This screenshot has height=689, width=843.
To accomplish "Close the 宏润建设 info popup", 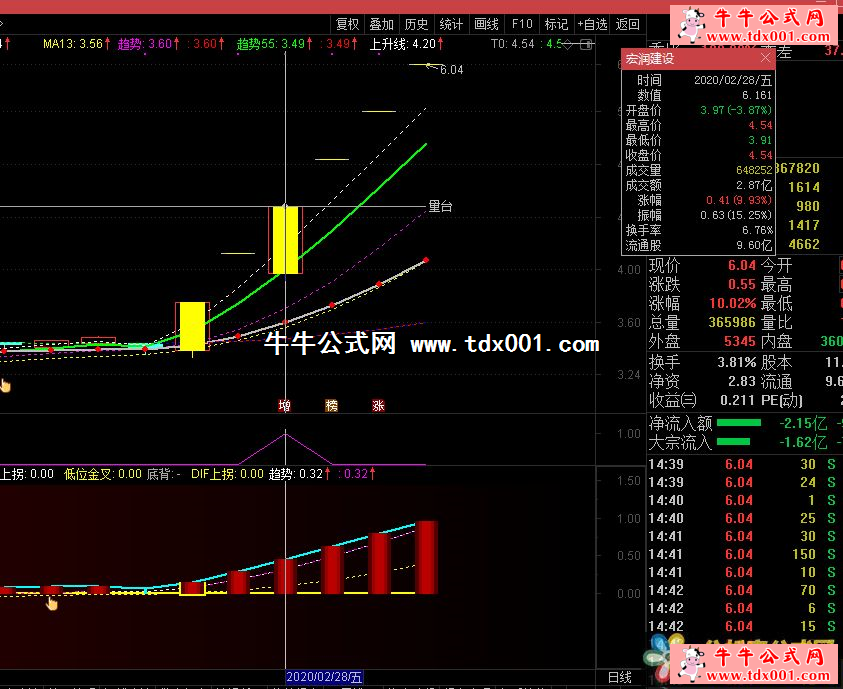I will pyautogui.click(x=765, y=58).
